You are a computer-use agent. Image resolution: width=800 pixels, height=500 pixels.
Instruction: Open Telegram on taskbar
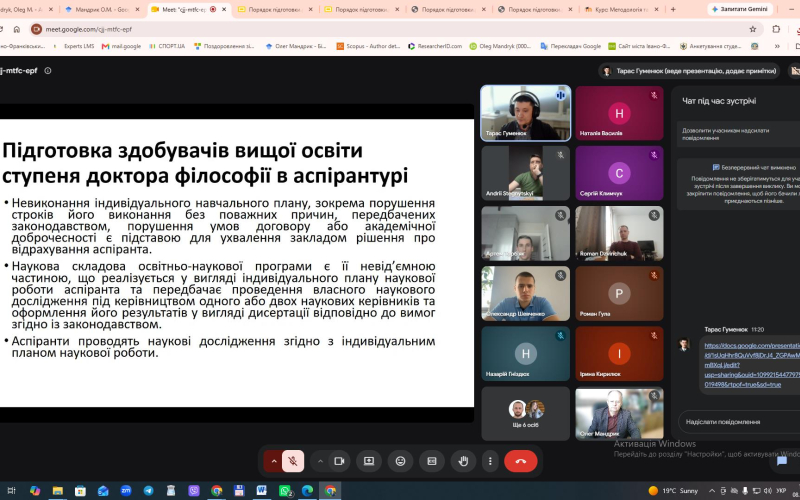pos(148,491)
